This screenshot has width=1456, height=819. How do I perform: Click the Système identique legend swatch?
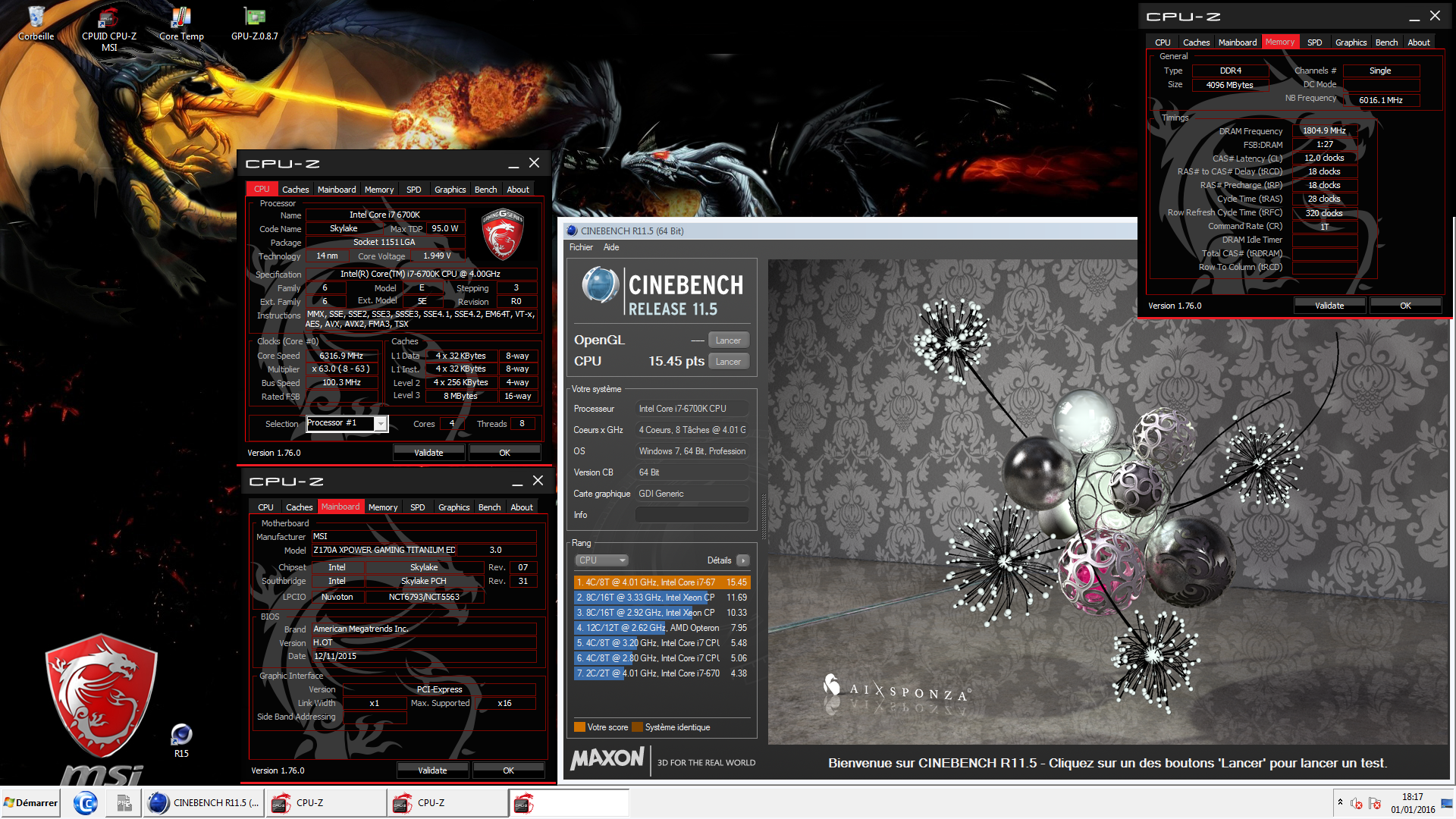click(x=637, y=727)
